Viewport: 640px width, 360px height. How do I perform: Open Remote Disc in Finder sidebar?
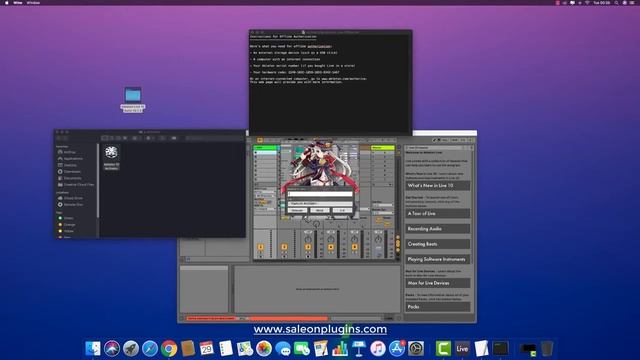73,204
